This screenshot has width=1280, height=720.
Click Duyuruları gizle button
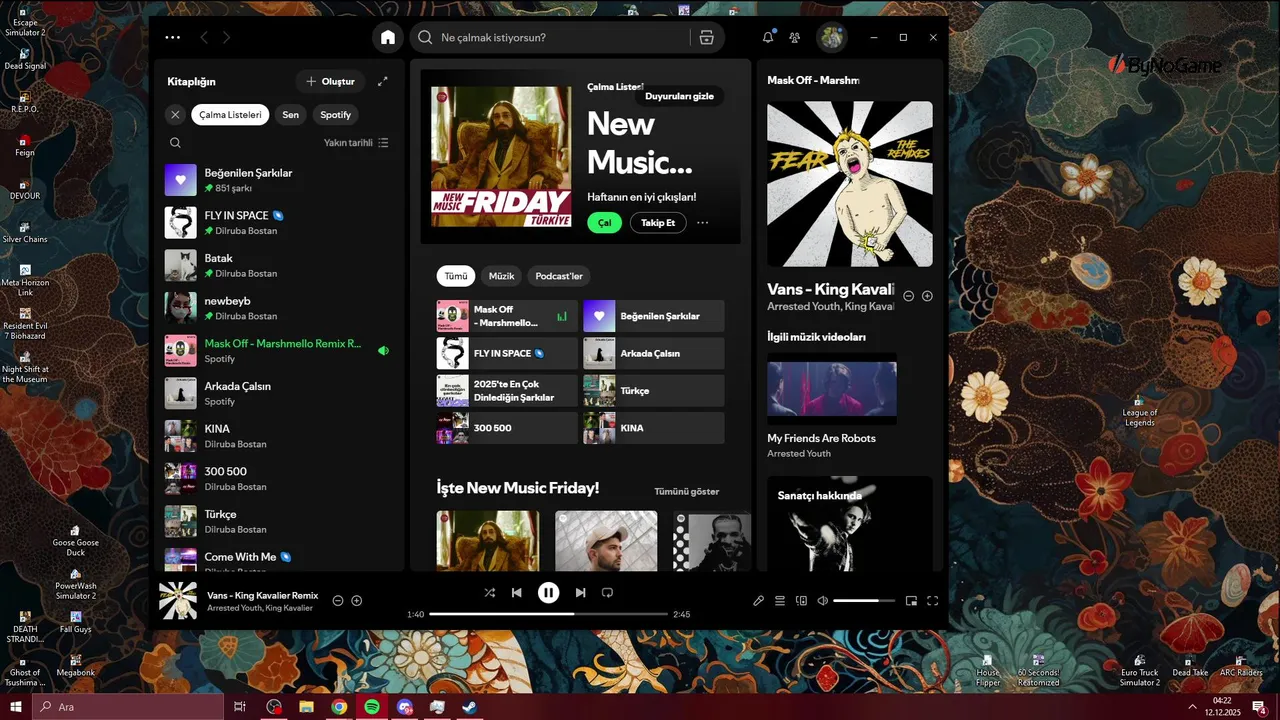tap(679, 96)
